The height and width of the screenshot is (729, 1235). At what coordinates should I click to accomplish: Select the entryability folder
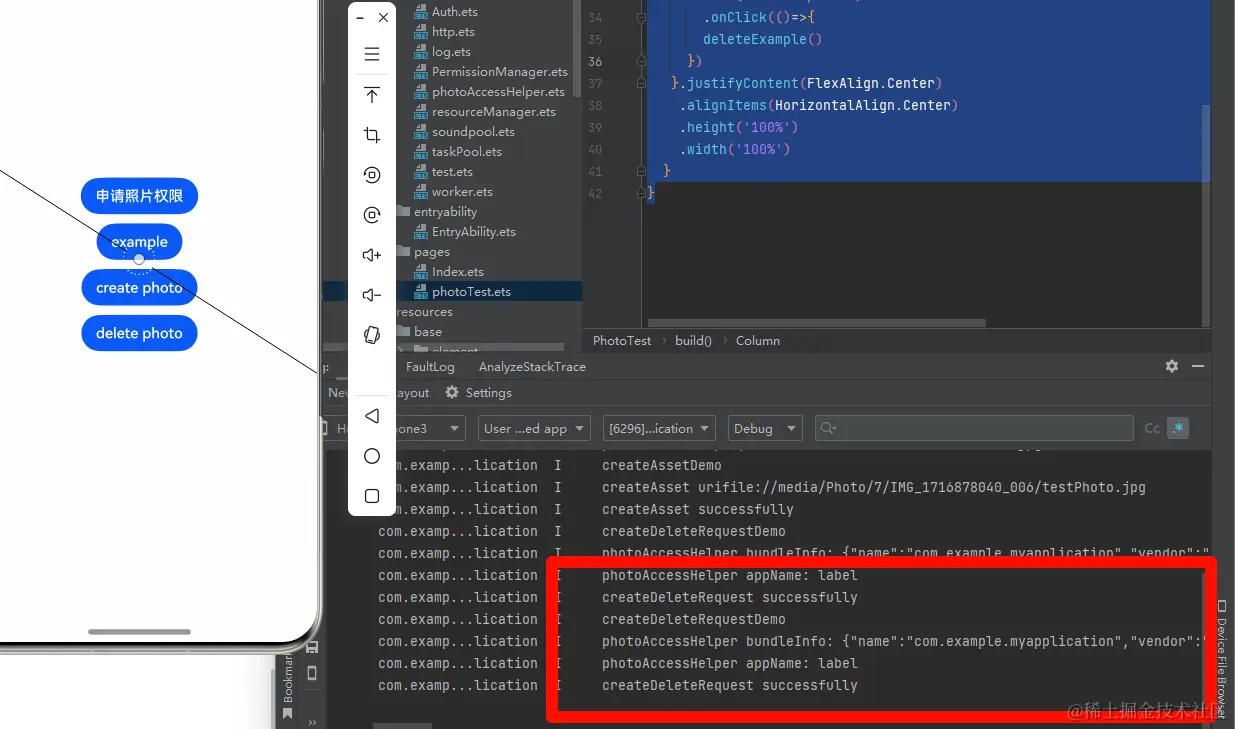pos(445,212)
